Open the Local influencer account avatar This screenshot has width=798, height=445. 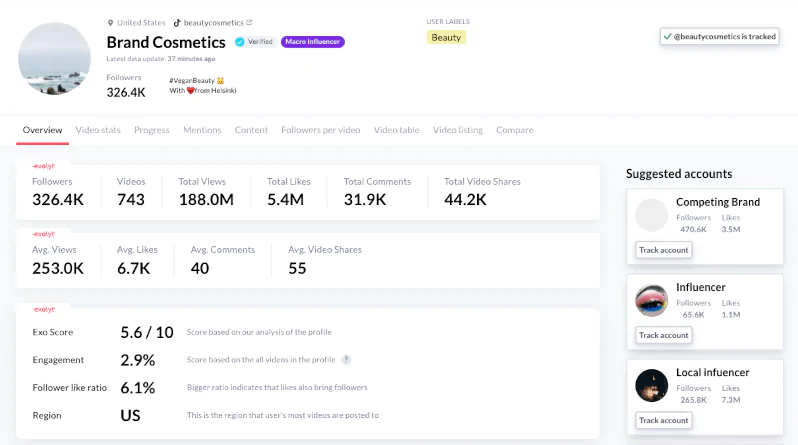652,386
